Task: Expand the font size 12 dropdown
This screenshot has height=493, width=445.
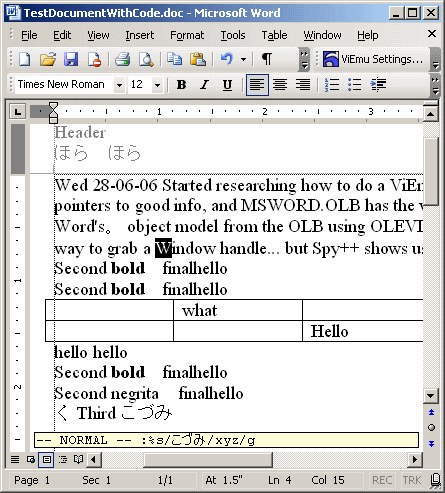Action: point(157,85)
